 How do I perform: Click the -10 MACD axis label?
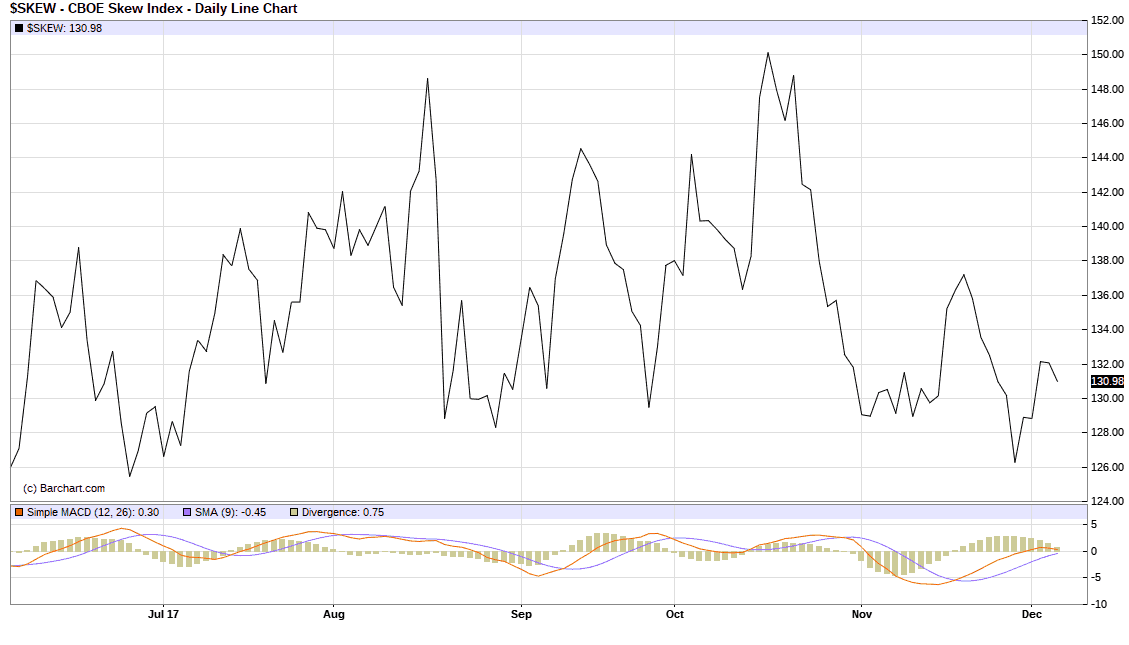1100,604
